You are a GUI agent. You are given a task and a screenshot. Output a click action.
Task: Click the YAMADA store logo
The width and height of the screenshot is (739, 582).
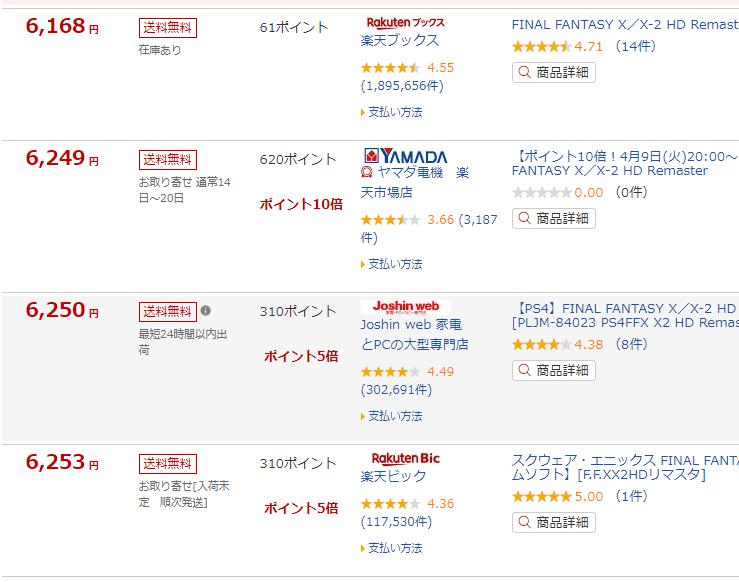coord(405,156)
